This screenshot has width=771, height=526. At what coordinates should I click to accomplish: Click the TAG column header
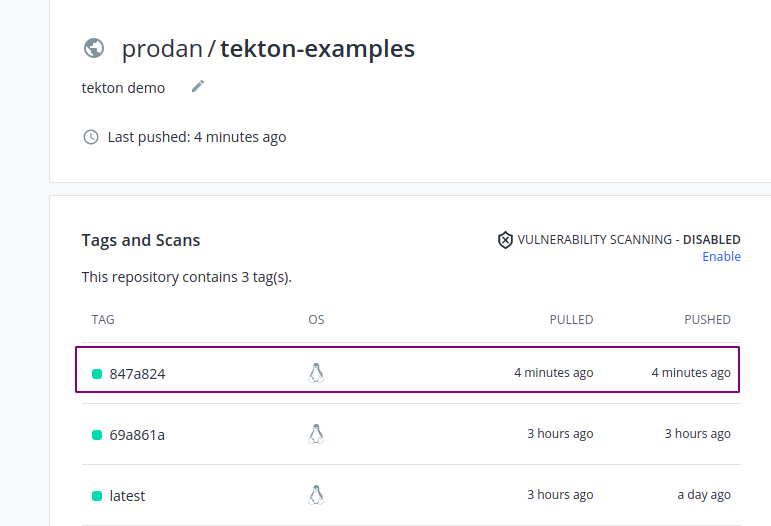click(103, 320)
